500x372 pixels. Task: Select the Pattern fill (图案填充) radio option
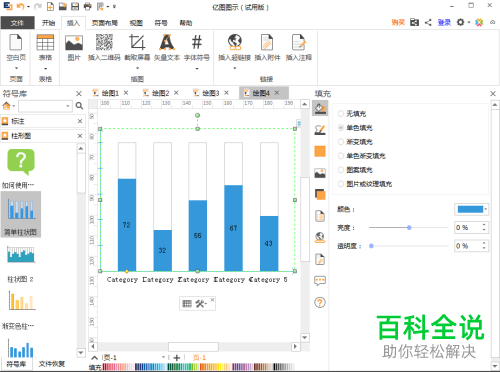341,170
